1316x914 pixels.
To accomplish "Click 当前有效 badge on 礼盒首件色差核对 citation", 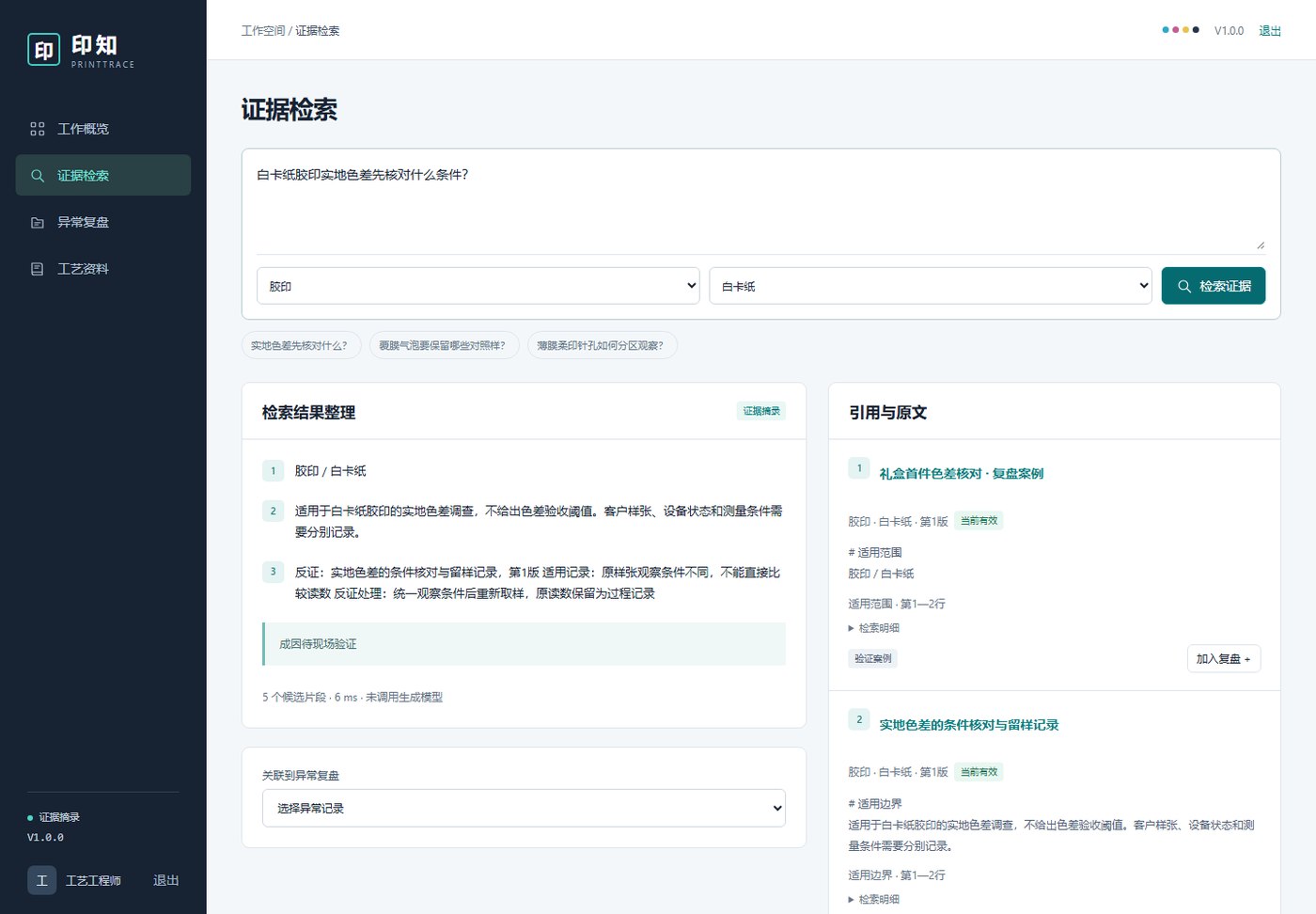I will click(x=979, y=521).
